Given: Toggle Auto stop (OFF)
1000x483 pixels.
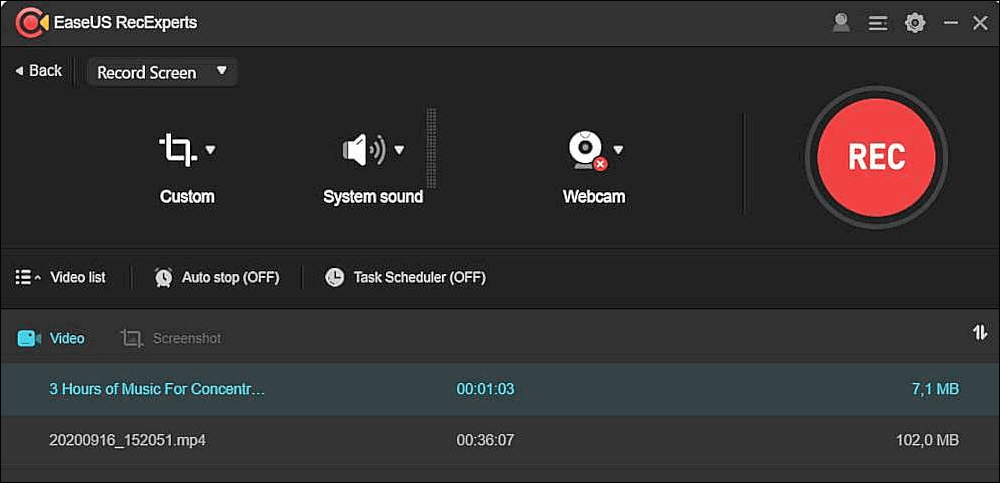Looking at the screenshot, I should 217,277.
